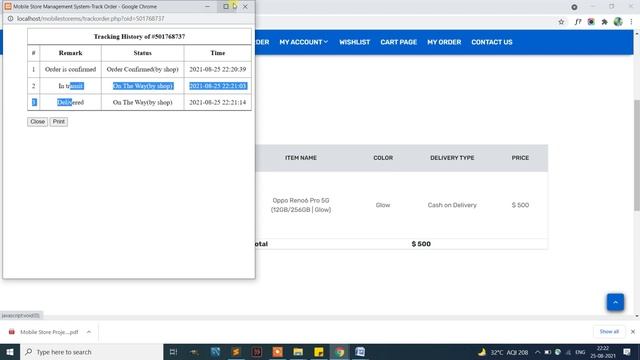Expand the MY ACCOUNT dropdown menu
Screen dimensions: 640x360
pos(303,42)
